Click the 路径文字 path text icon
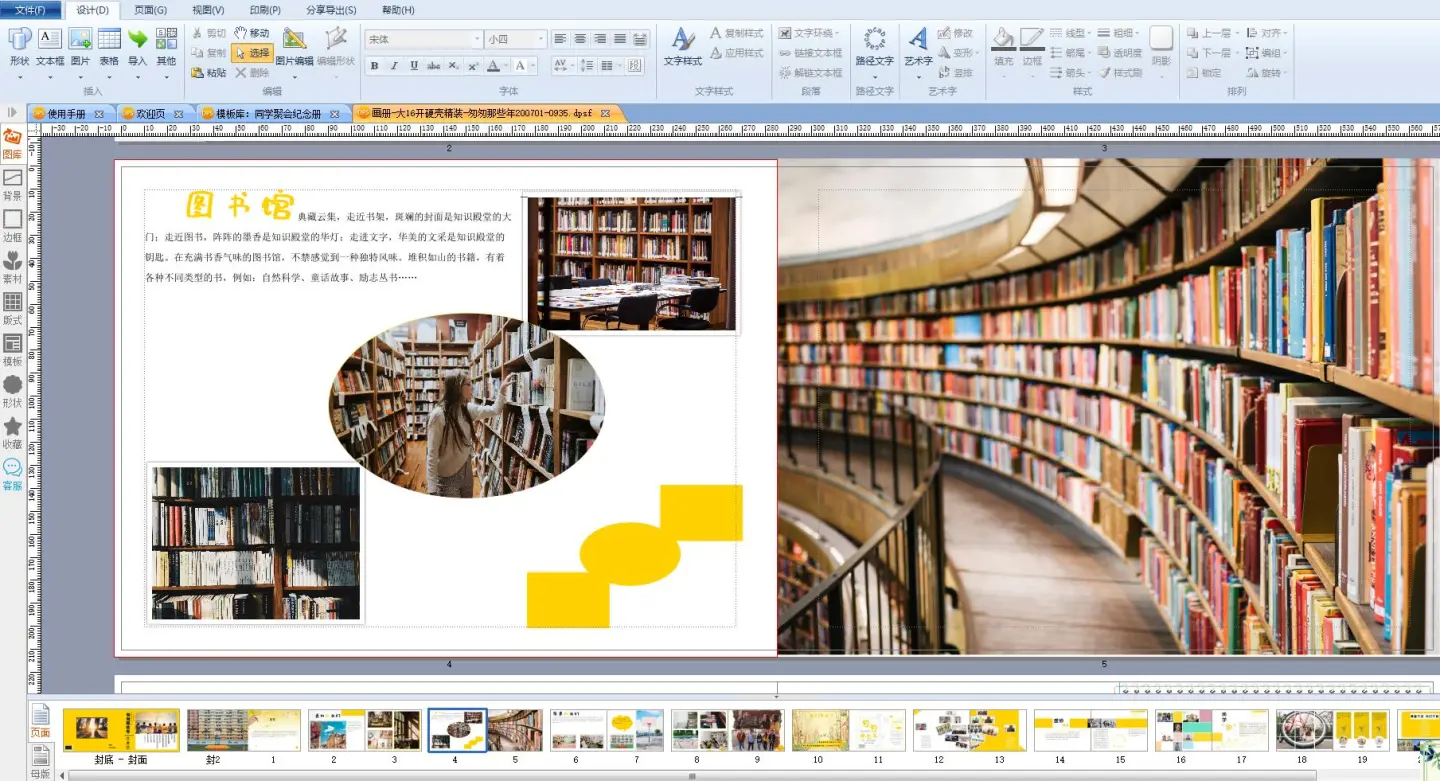 click(x=874, y=48)
